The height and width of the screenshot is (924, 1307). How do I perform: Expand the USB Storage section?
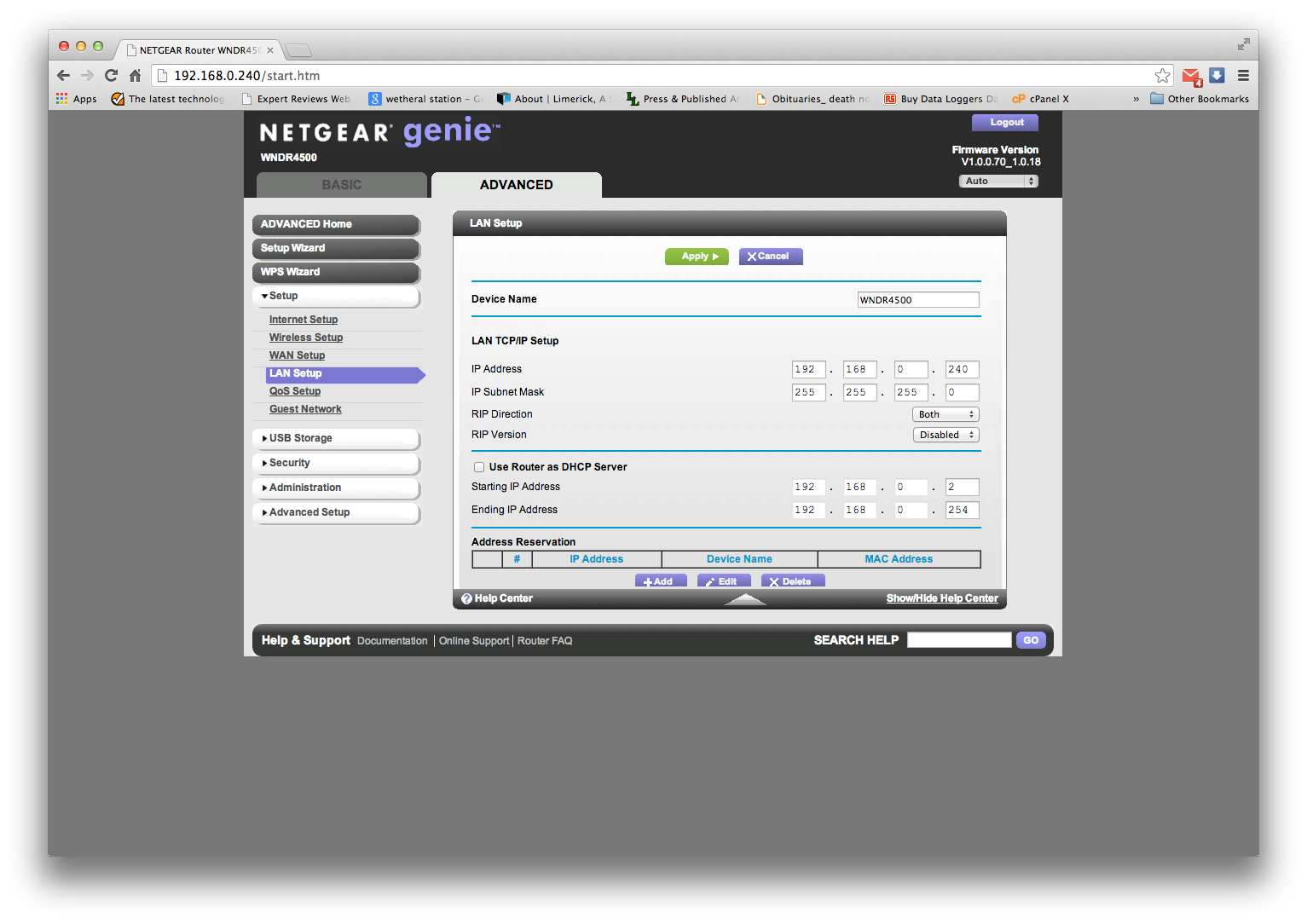tap(336, 438)
